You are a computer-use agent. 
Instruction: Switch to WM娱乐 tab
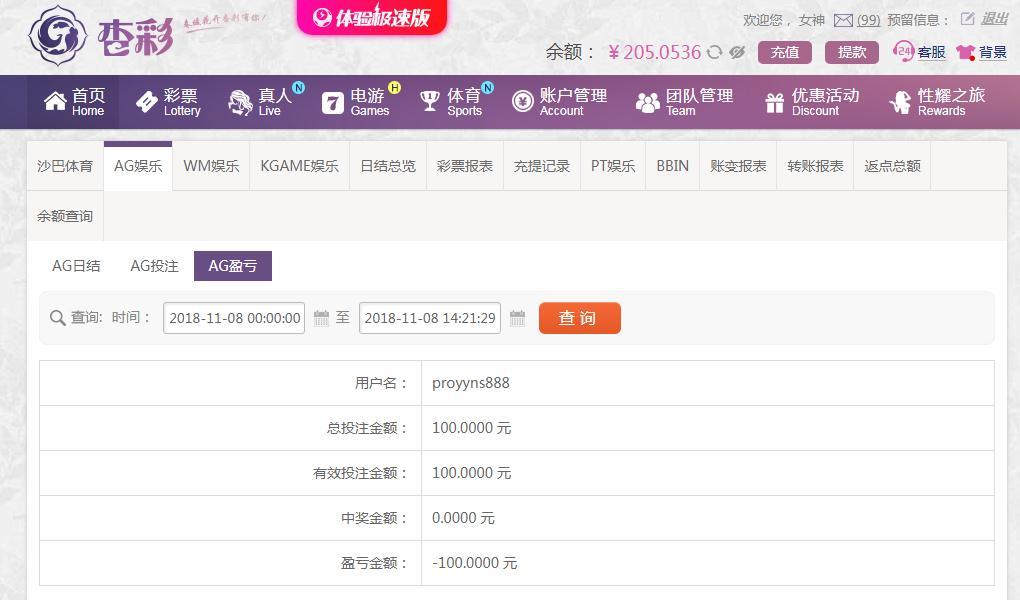click(x=211, y=166)
